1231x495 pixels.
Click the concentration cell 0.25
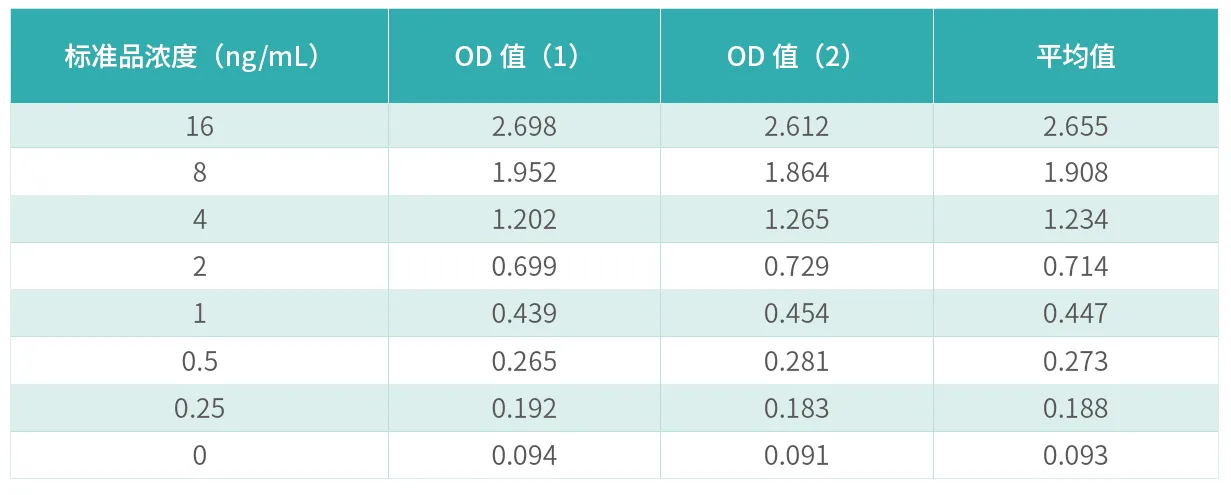[200, 408]
